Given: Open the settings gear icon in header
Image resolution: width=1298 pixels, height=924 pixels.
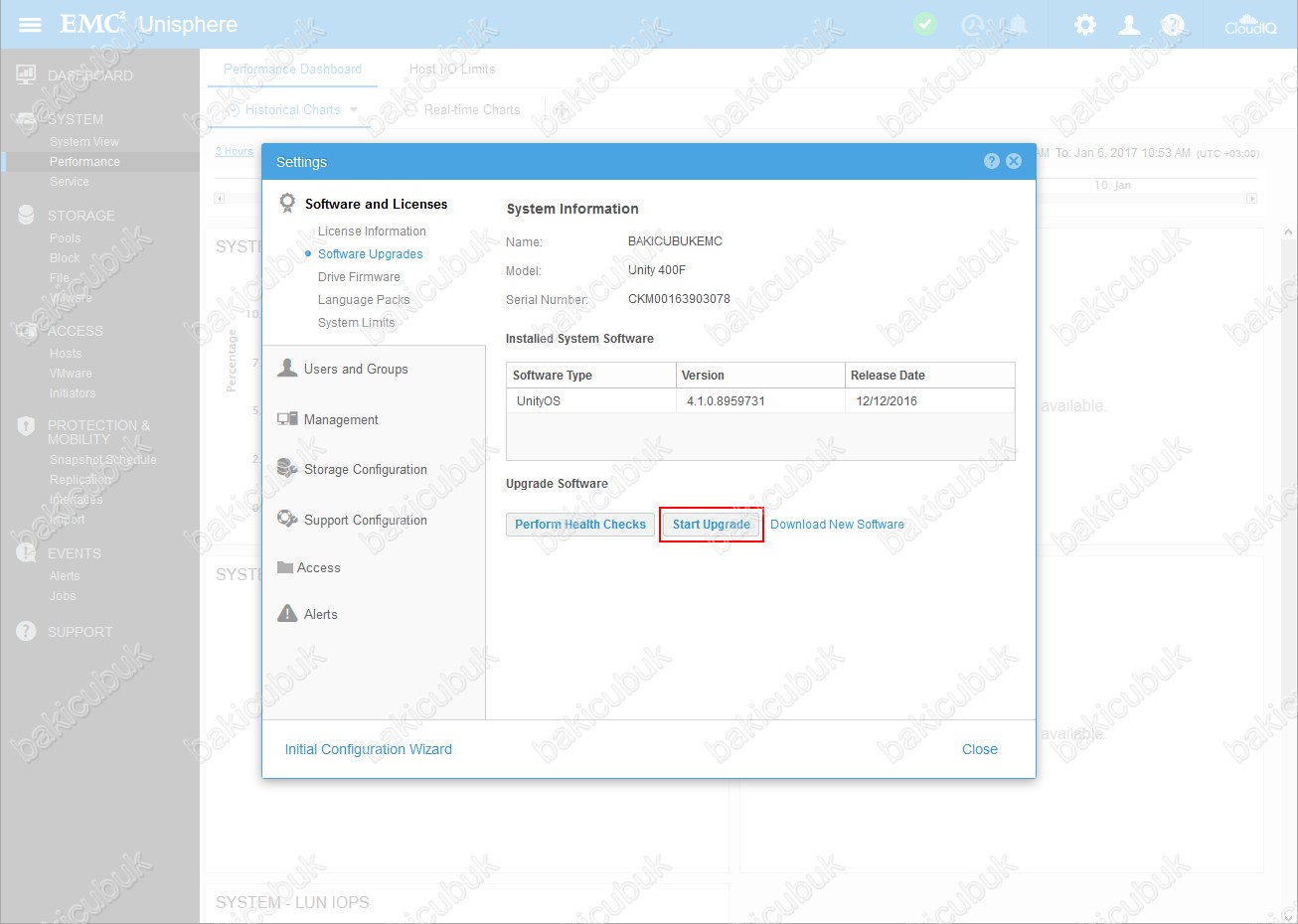Looking at the screenshot, I should pos(1085,25).
